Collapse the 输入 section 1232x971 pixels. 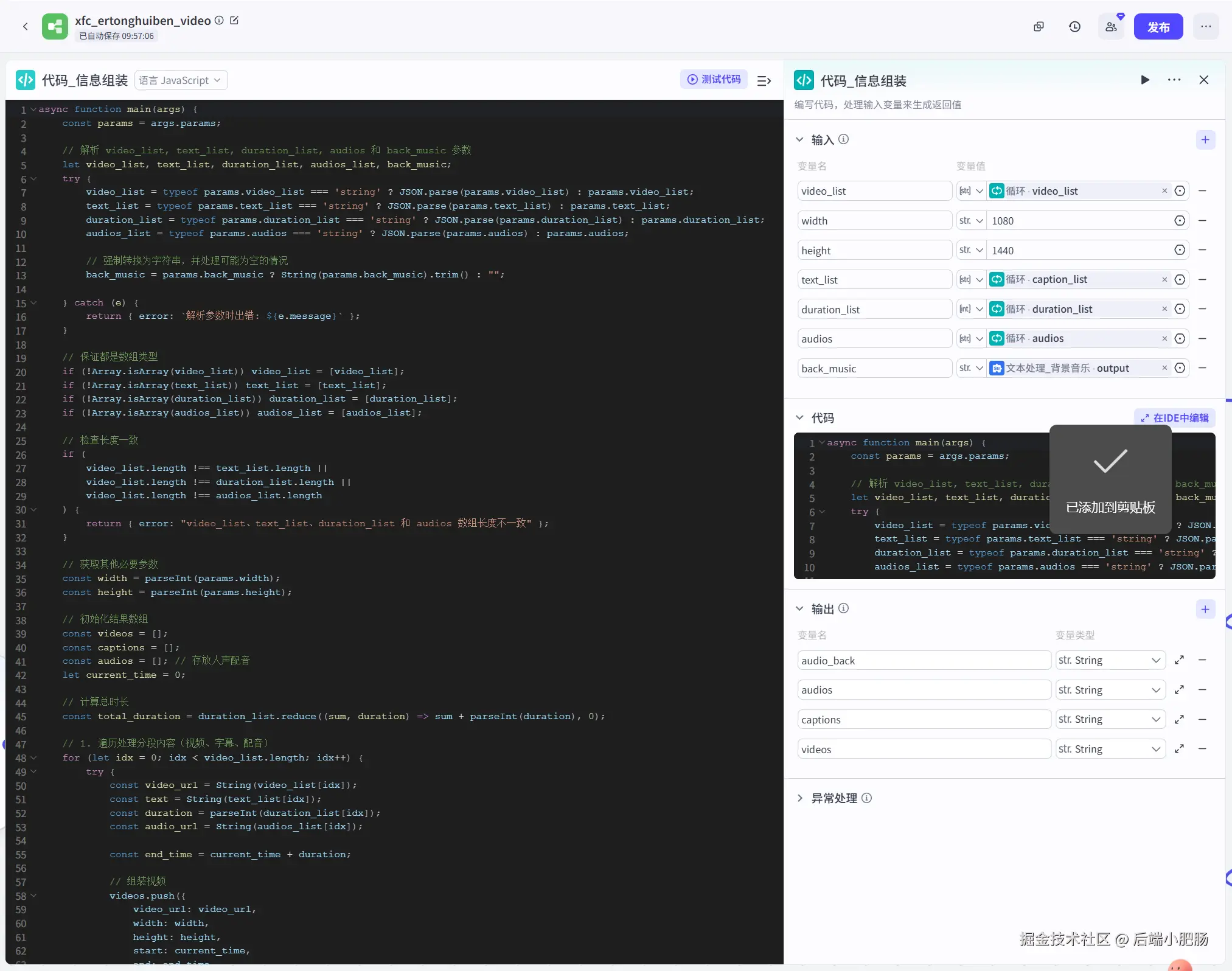(x=799, y=140)
